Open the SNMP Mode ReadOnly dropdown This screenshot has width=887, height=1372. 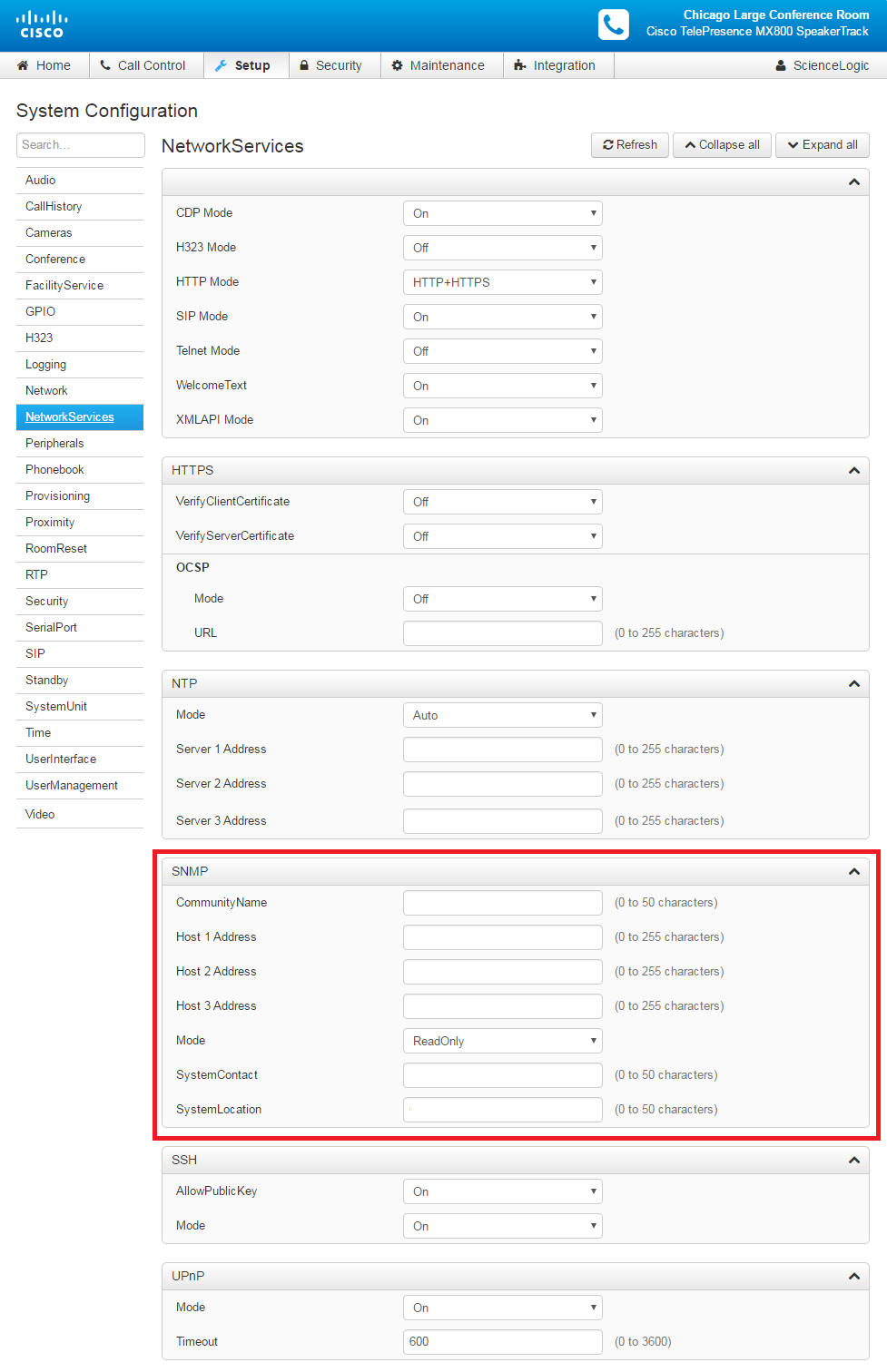[502, 1041]
